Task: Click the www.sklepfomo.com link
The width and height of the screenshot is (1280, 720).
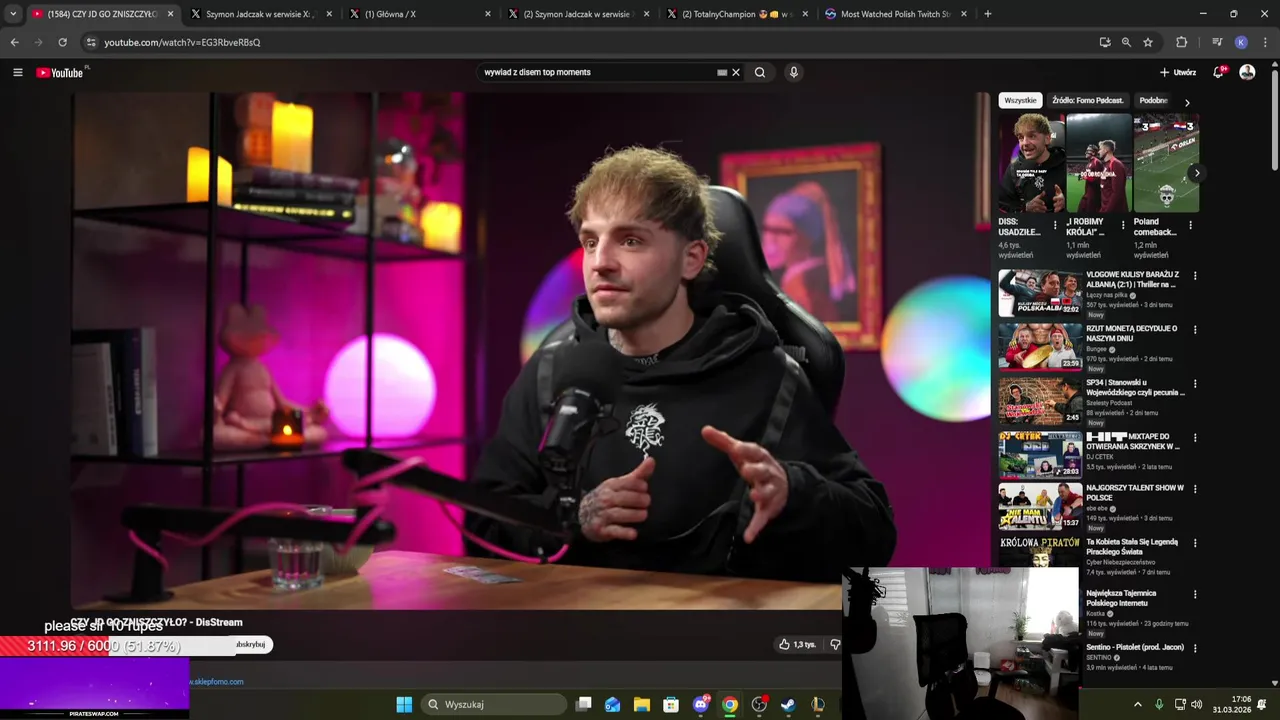Action: (216, 682)
